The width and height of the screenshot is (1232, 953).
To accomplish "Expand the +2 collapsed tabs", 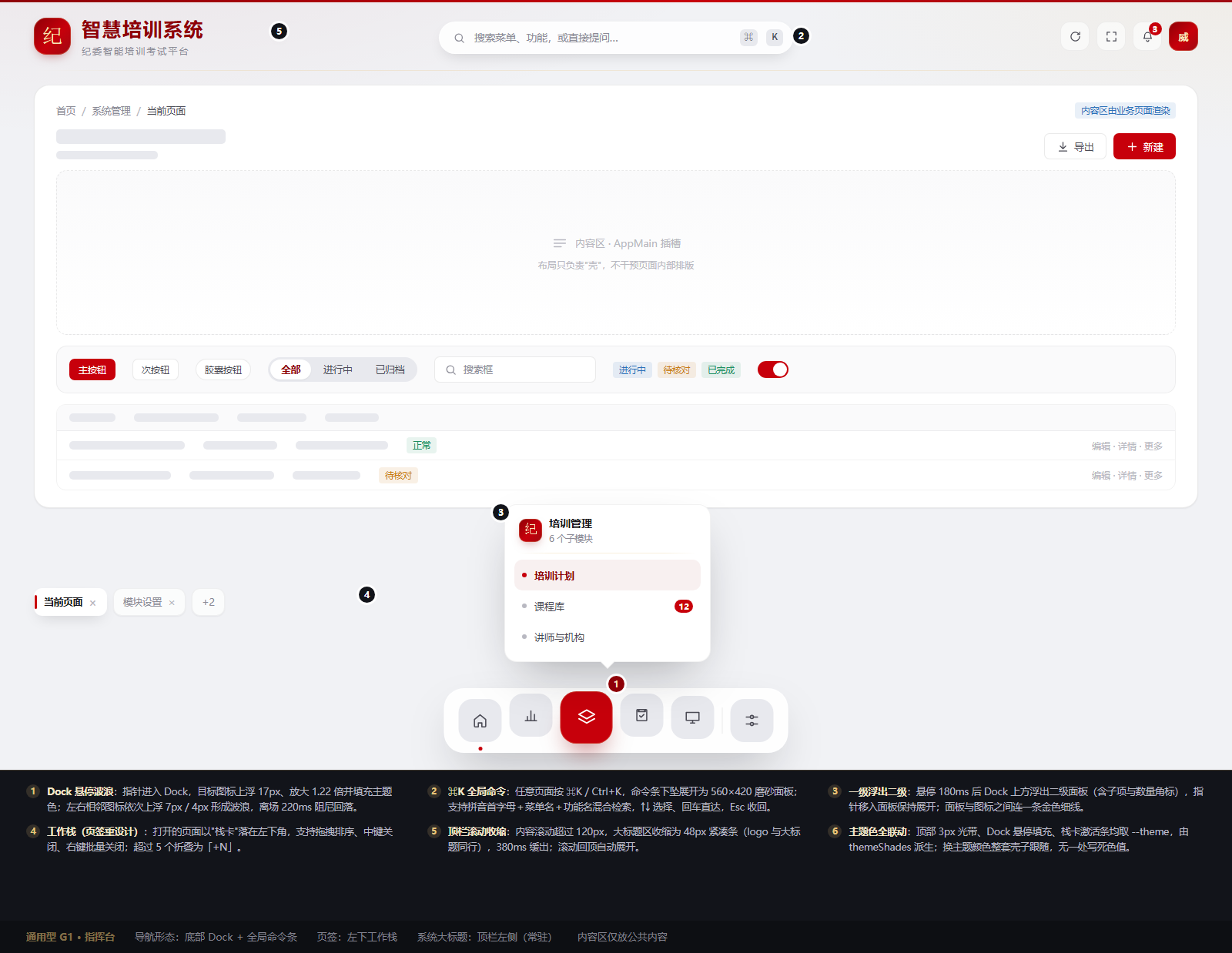I will point(209,602).
